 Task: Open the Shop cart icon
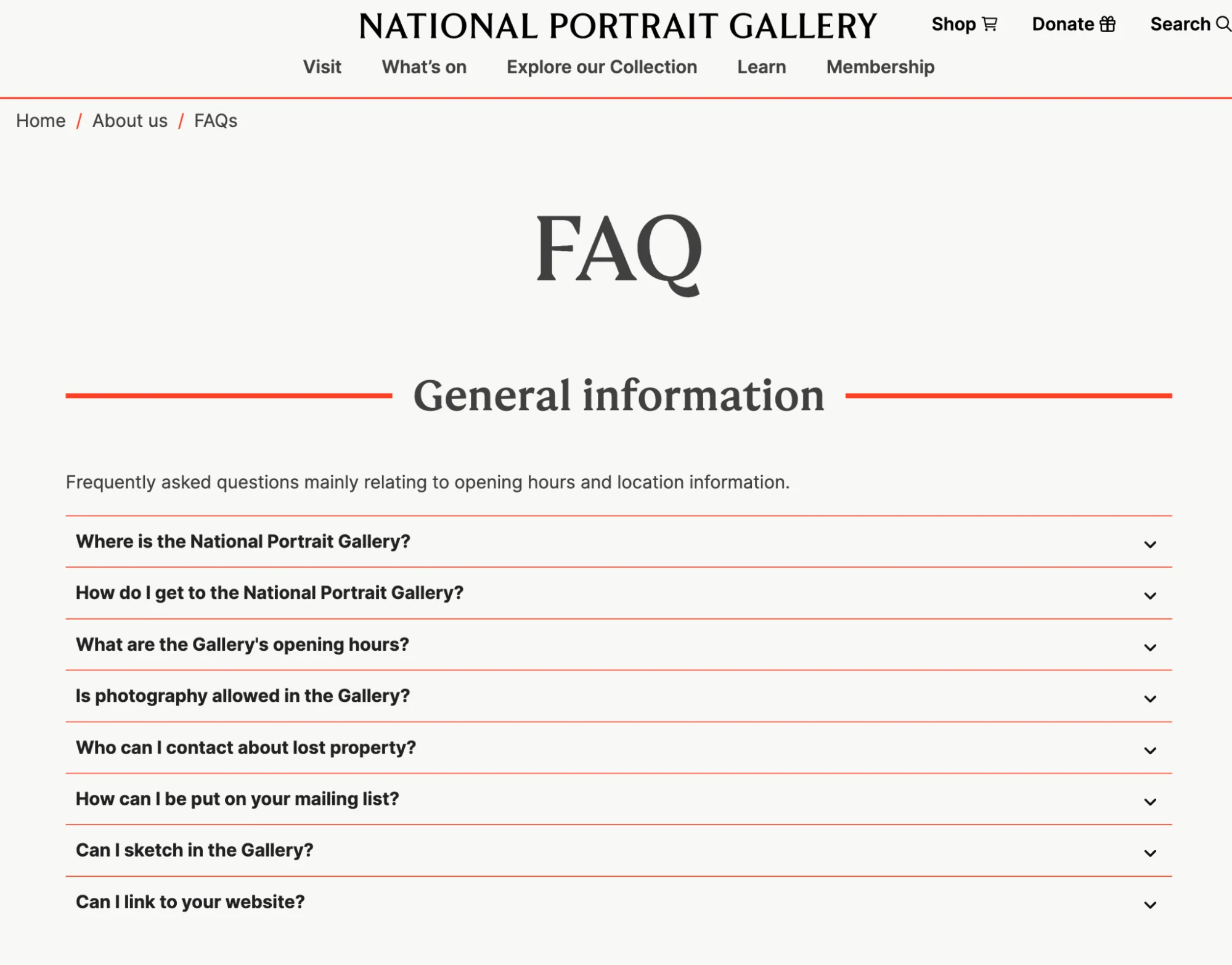click(990, 24)
